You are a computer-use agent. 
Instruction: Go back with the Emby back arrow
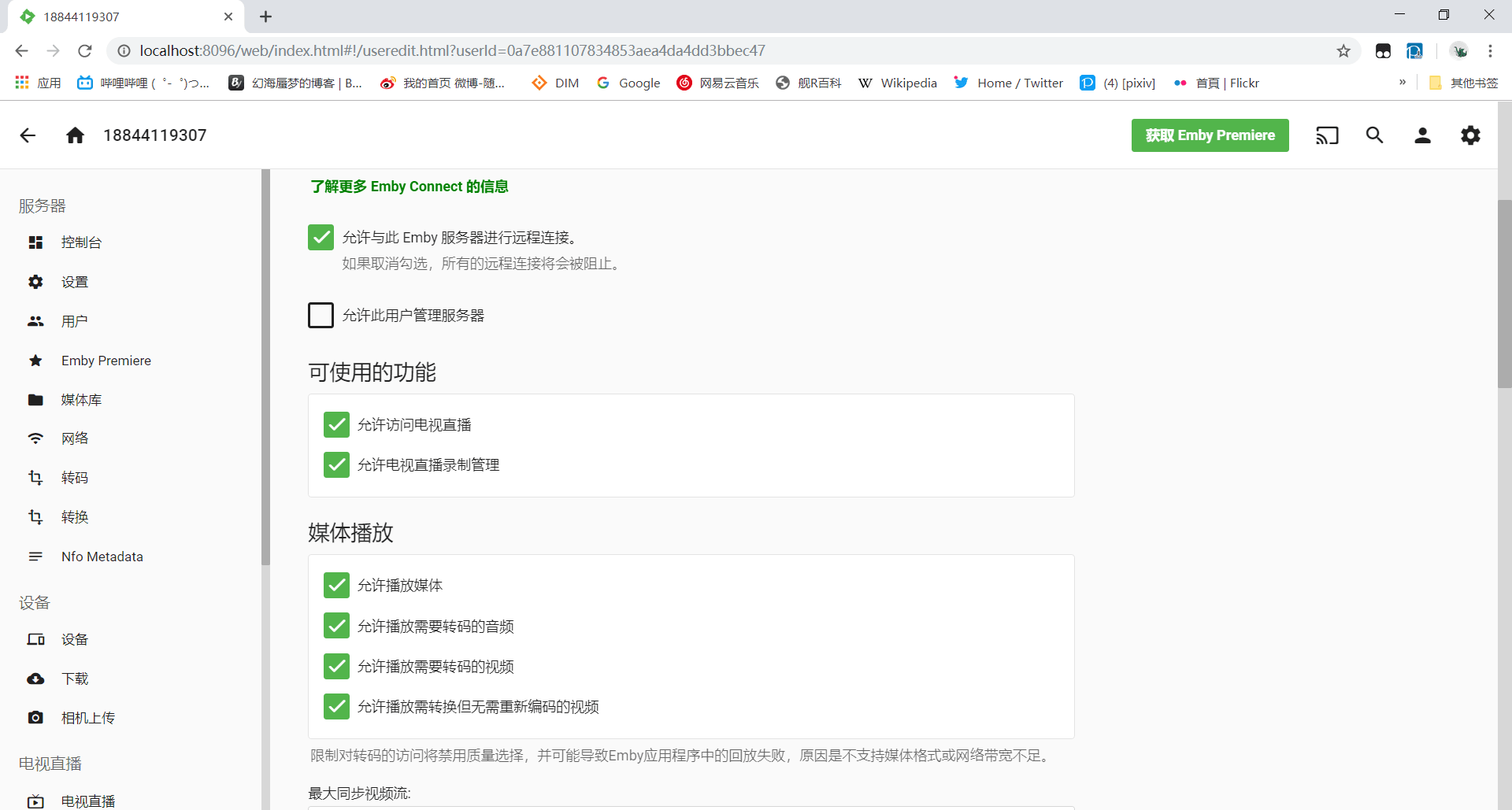tap(28, 135)
